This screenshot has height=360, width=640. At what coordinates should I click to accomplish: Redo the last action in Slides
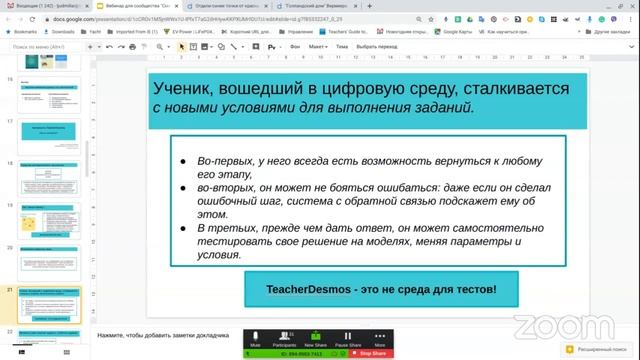tap(121, 47)
